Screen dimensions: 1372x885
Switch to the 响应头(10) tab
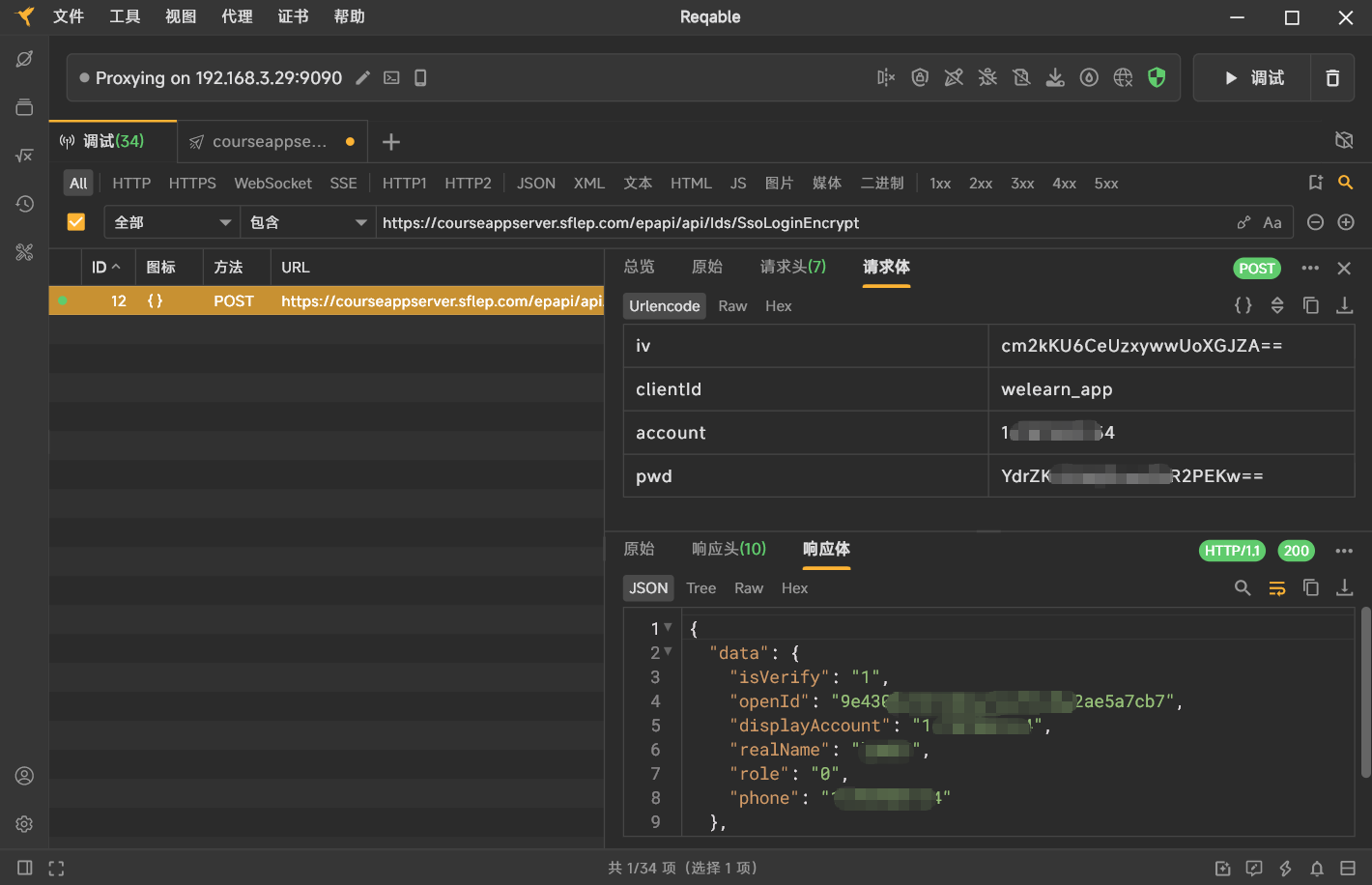click(729, 549)
